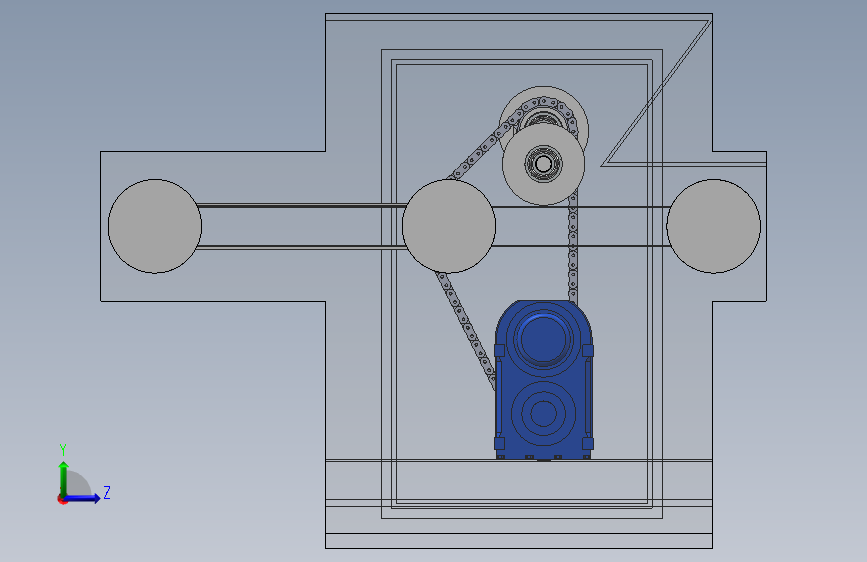Click the bearing bore in the pulley center
Viewport: 867px width, 562px height.
click(x=543, y=164)
